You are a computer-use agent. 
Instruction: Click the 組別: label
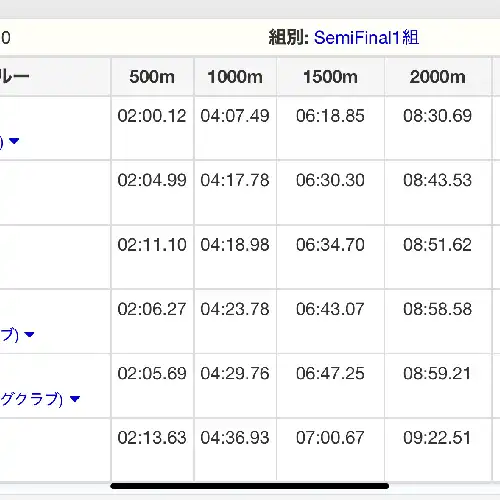click(x=289, y=37)
